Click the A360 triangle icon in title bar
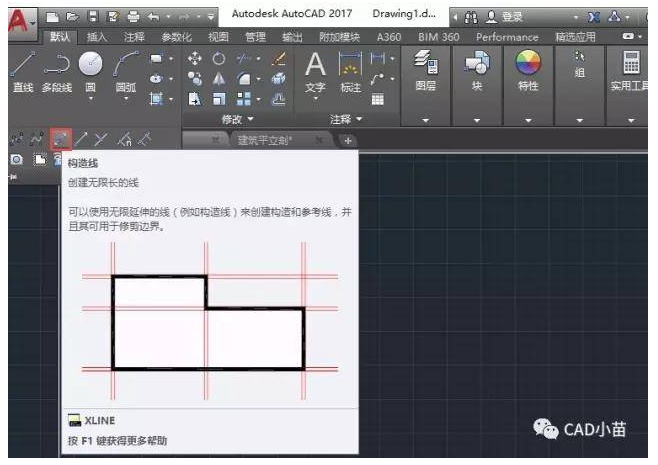 click(614, 17)
